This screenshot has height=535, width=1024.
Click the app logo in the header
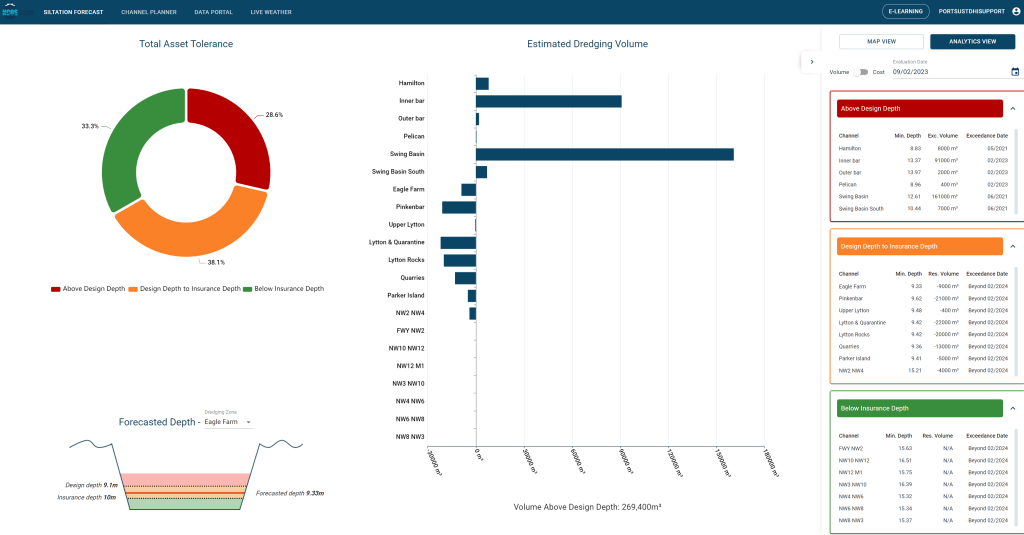(x=10, y=10)
